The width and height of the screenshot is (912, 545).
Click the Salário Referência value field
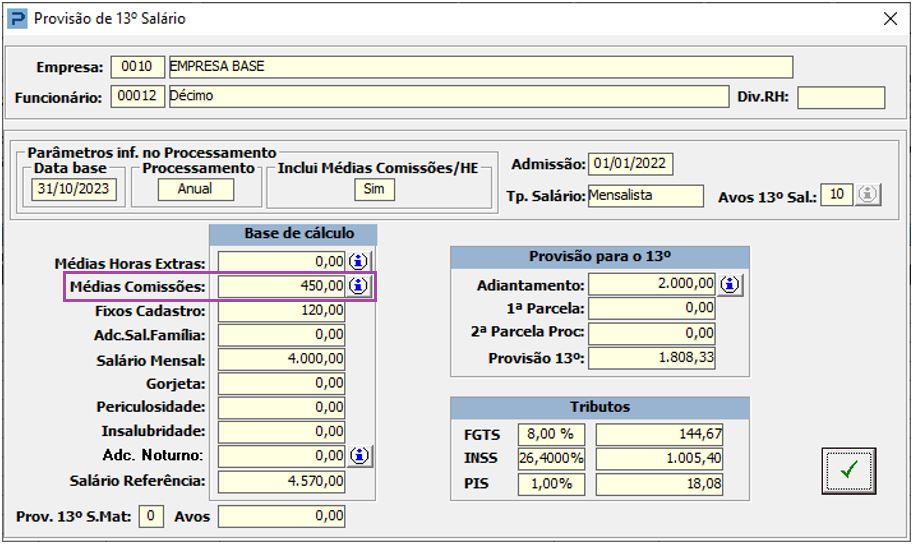tap(282, 481)
